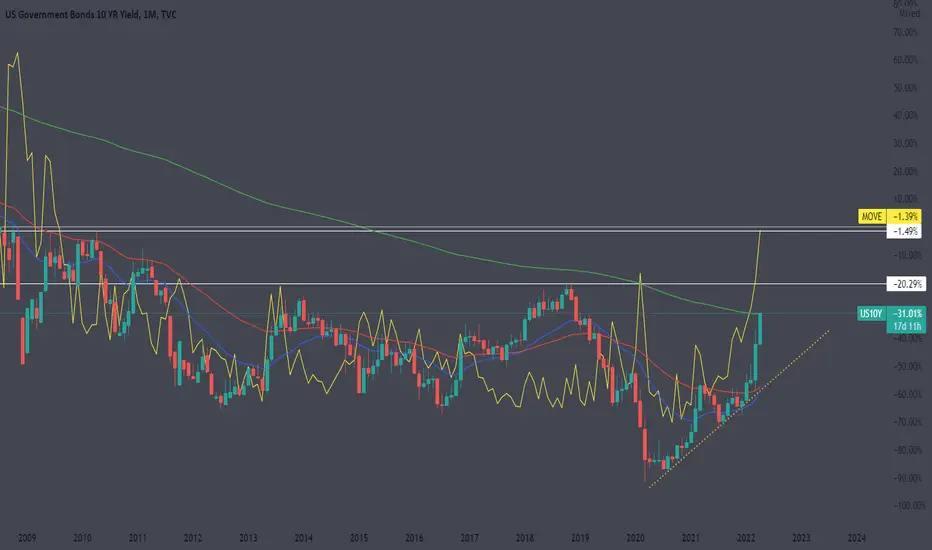Click the 2014 label on time axis
Screen dimensions: 932x550
point(303,538)
